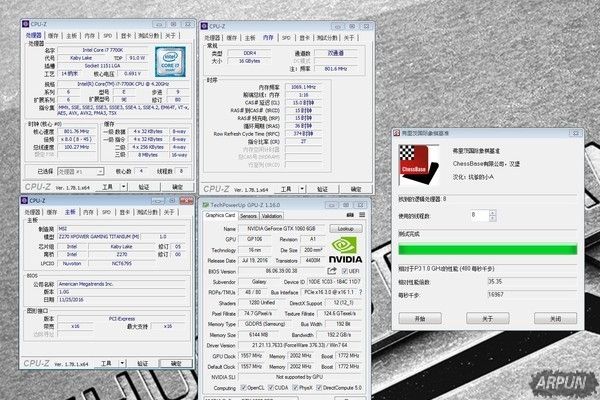Click the CPU-Z title icon in the memory window
The image size is (600, 400).
[x=204, y=26]
